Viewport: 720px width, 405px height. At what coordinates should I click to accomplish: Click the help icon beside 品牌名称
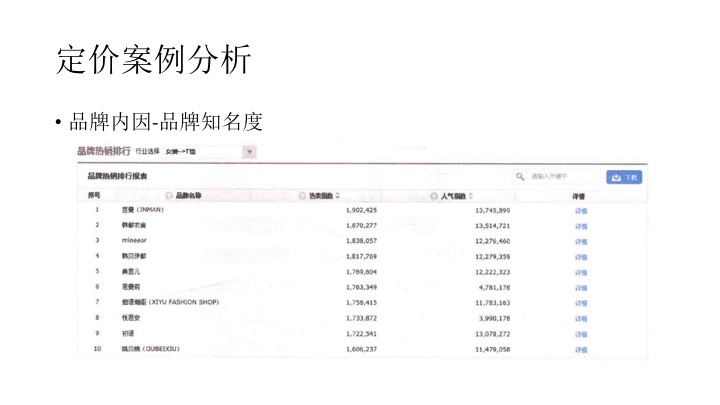click(x=169, y=196)
